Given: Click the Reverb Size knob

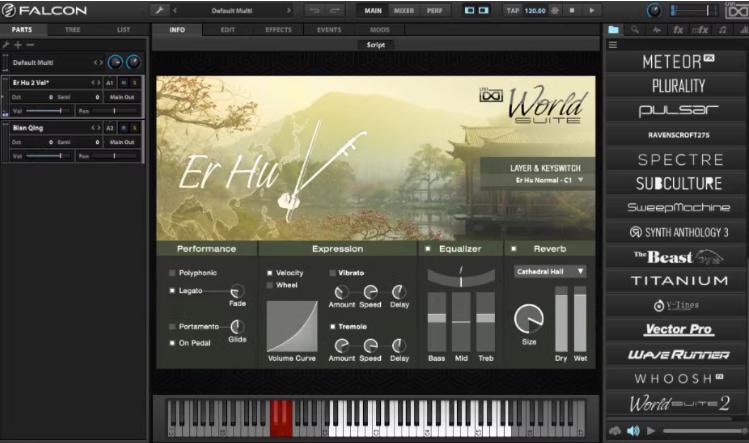Looking at the screenshot, I should tap(529, 319).
